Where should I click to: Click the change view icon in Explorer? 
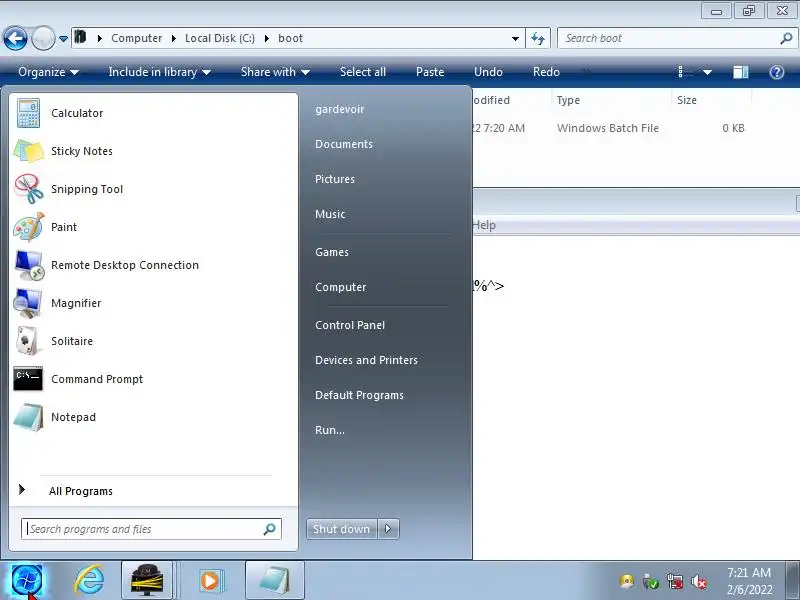click(x=685, y=72)
